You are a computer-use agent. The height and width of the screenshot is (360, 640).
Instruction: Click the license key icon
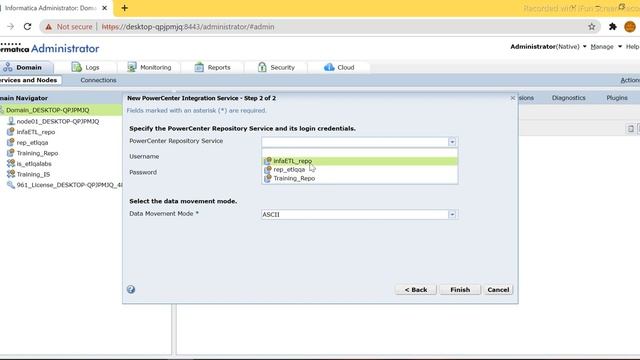[11, 184]
